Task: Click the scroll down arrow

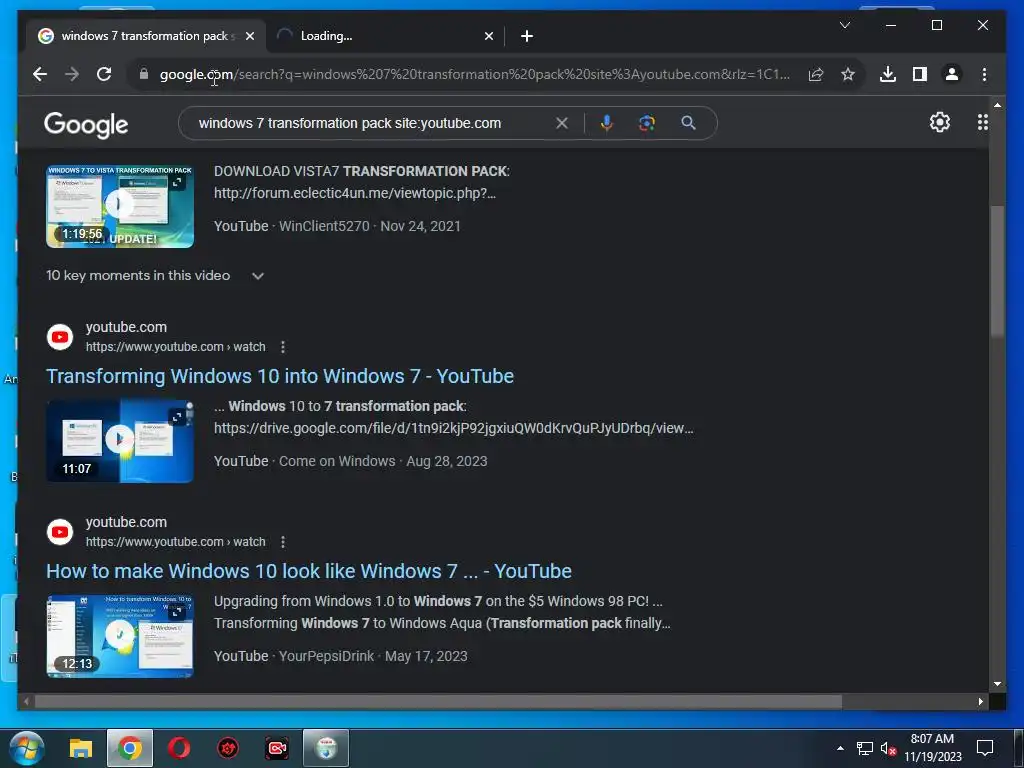Action: 997,684
